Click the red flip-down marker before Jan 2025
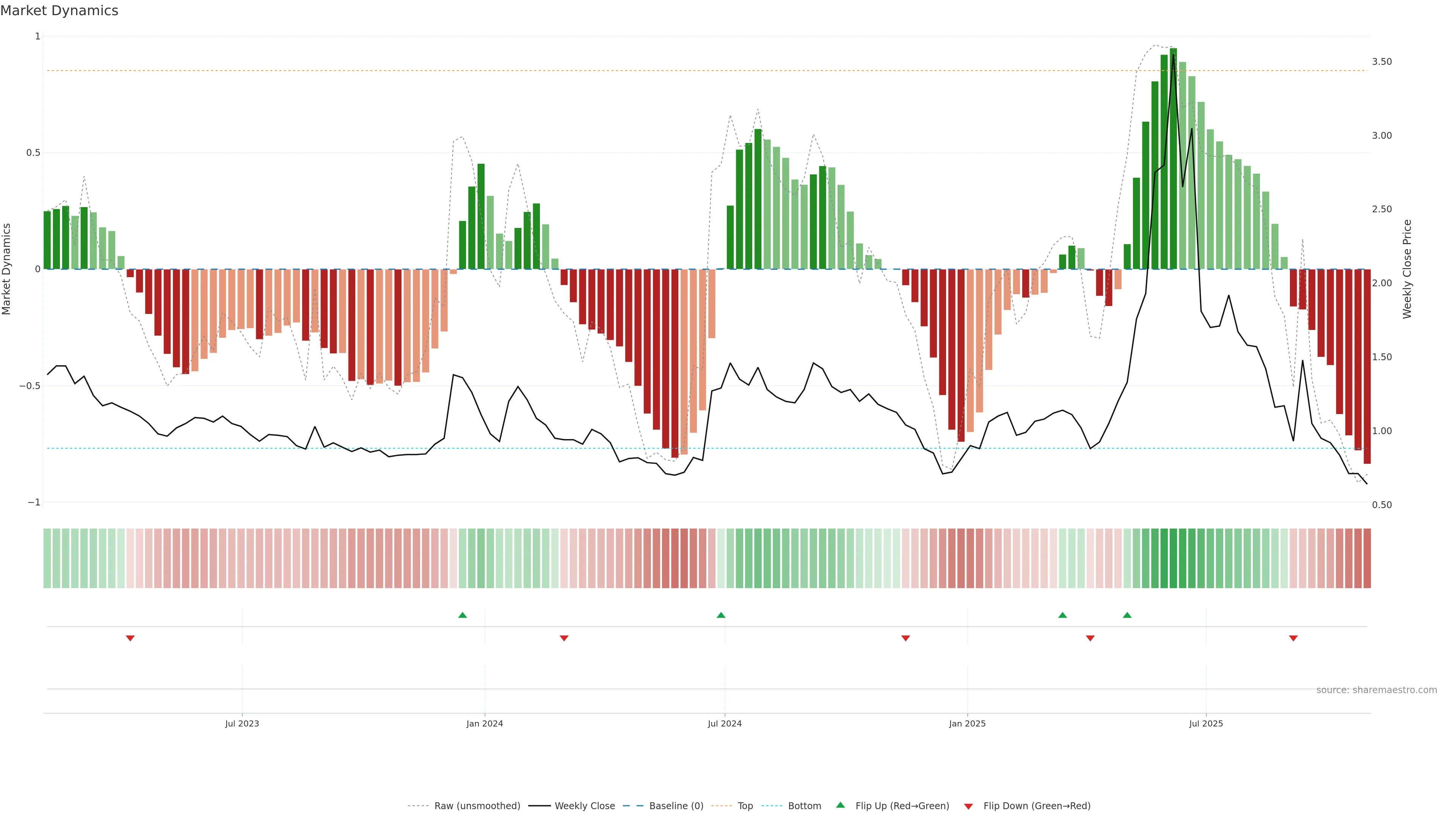This screenshot has width=1456, height=819. 905,638
